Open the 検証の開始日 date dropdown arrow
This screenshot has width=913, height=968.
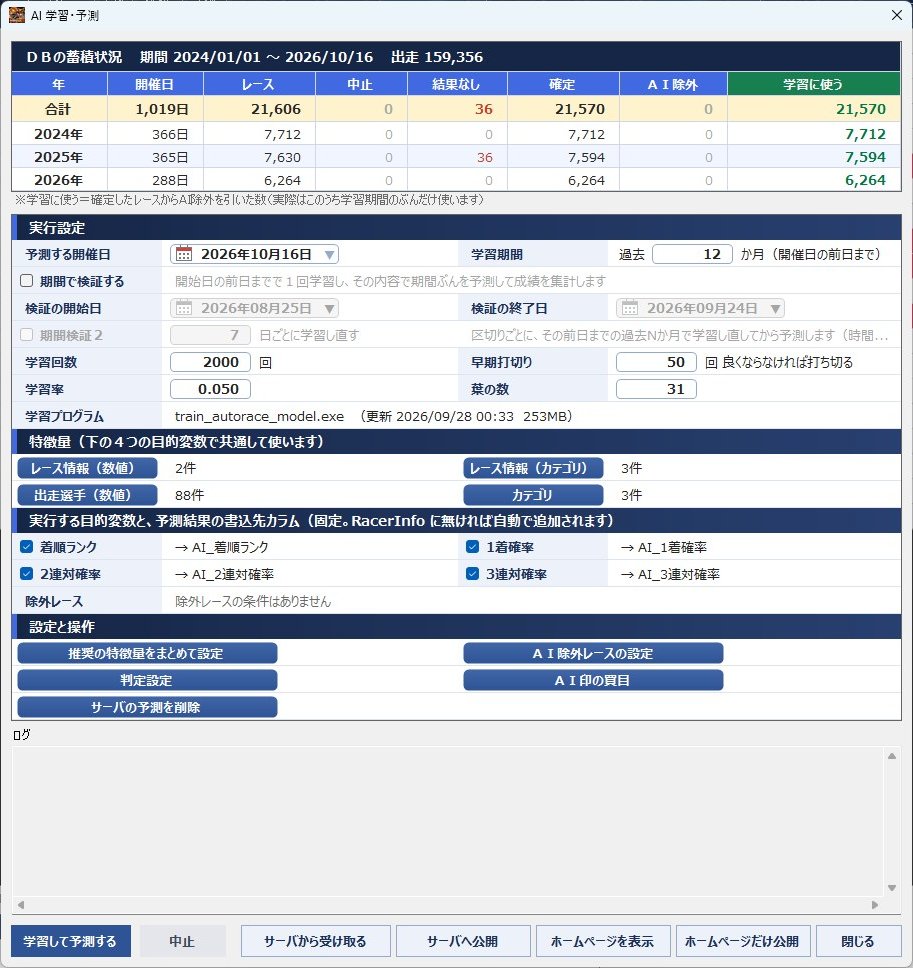(x=330, y=308)
